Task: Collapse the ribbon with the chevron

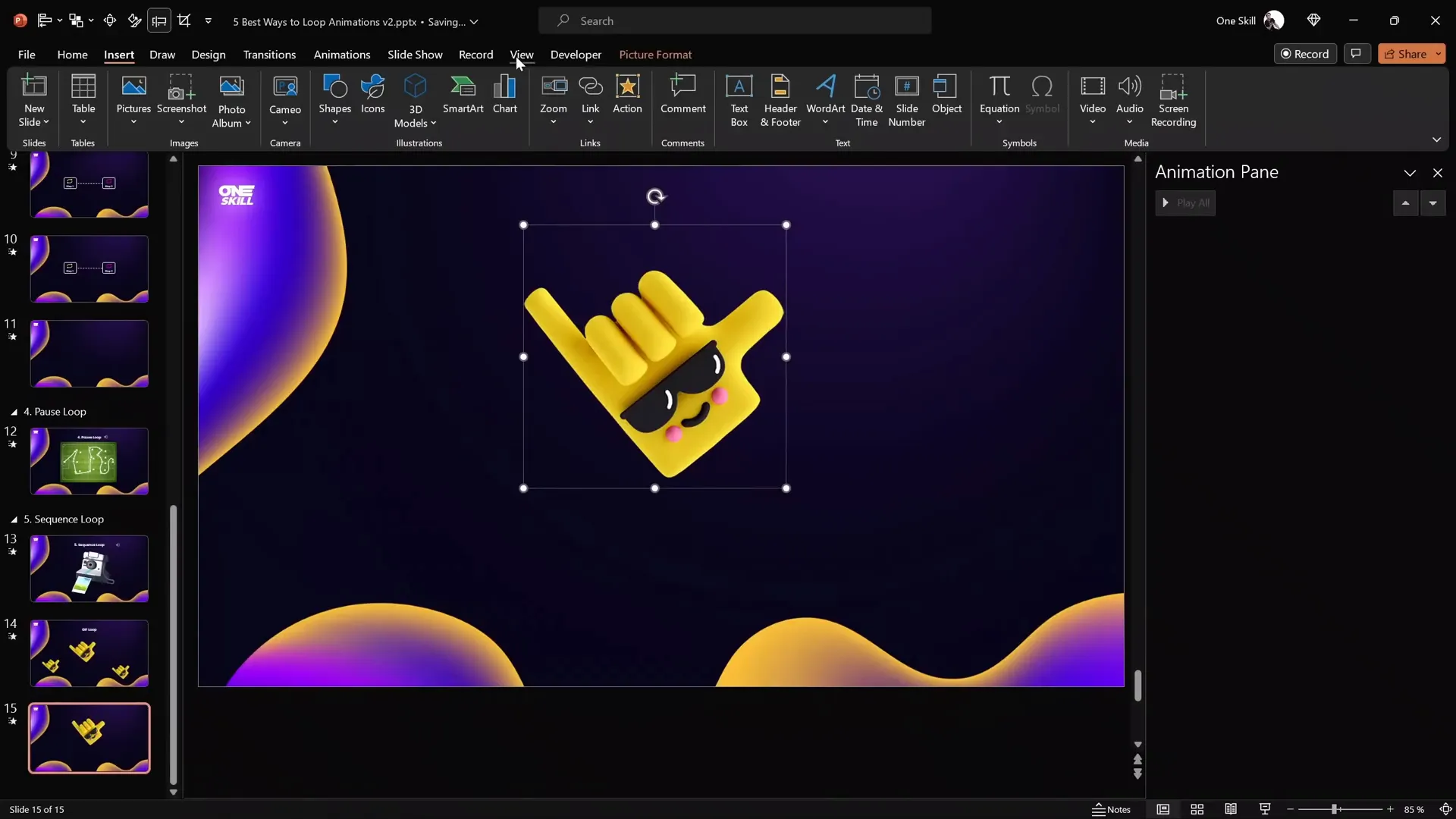Action: pos(1436,140)
